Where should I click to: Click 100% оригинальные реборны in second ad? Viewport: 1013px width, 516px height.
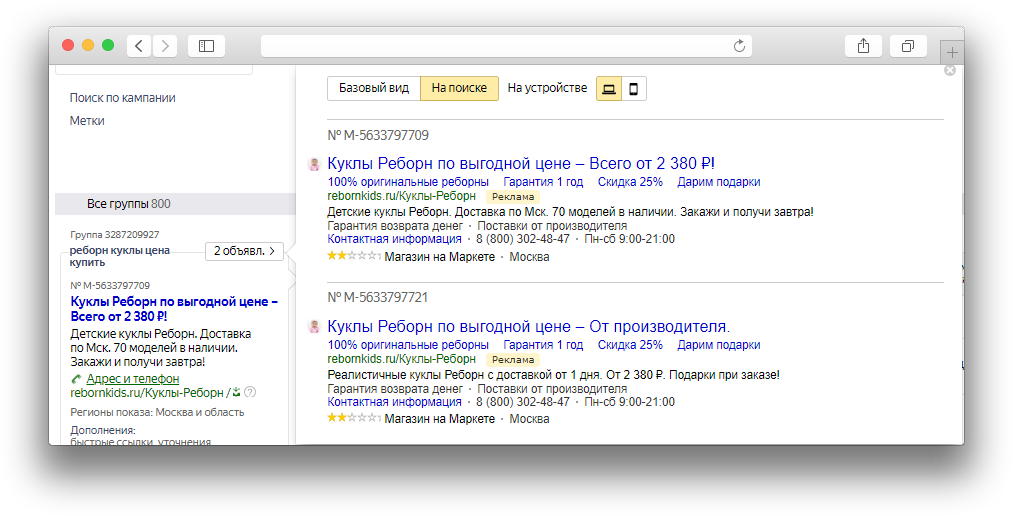coord(408,345)
